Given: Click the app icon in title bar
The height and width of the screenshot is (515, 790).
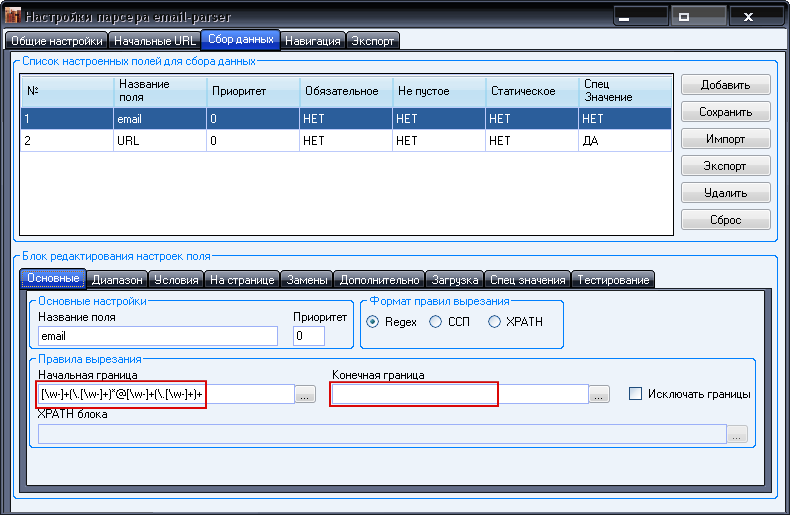Looking at the screenshot, I should (13, 17).
